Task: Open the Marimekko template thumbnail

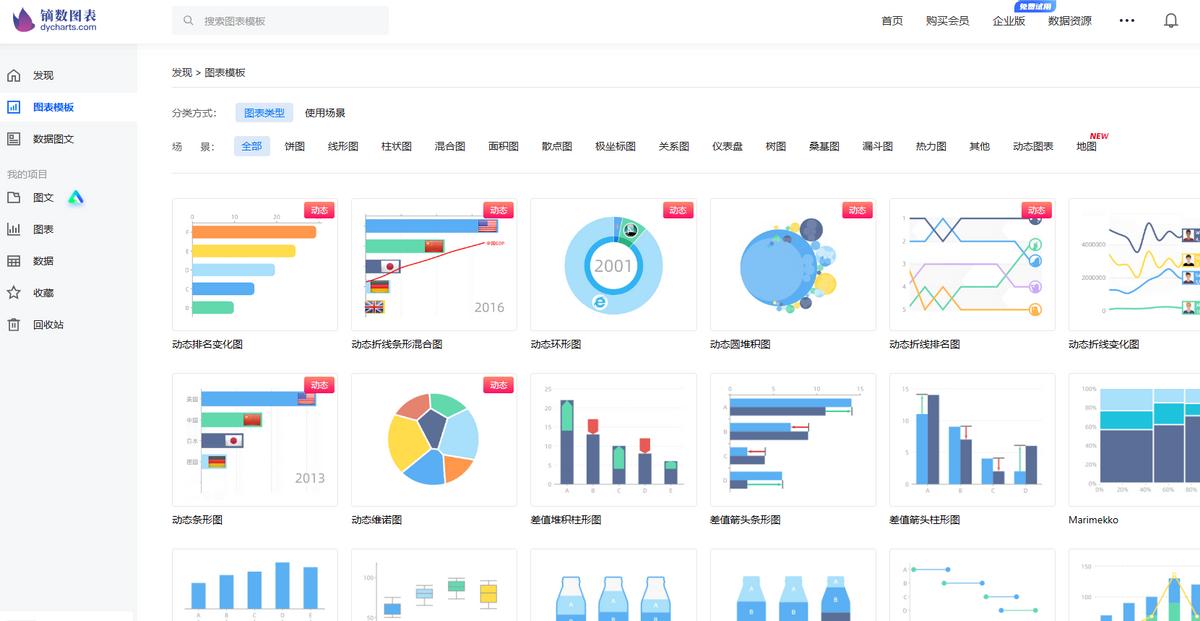Action: point(1134,440)
